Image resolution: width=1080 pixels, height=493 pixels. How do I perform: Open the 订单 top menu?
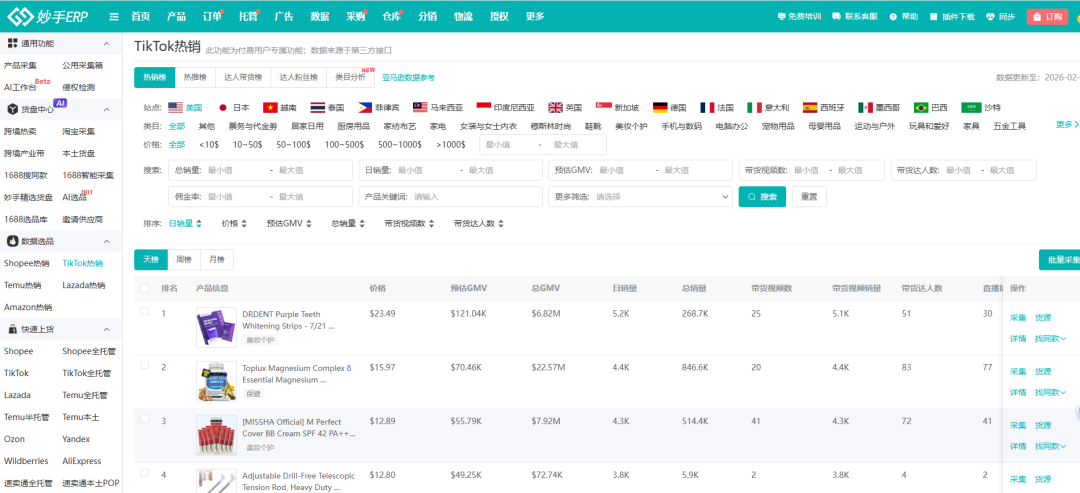pos(211,17)
